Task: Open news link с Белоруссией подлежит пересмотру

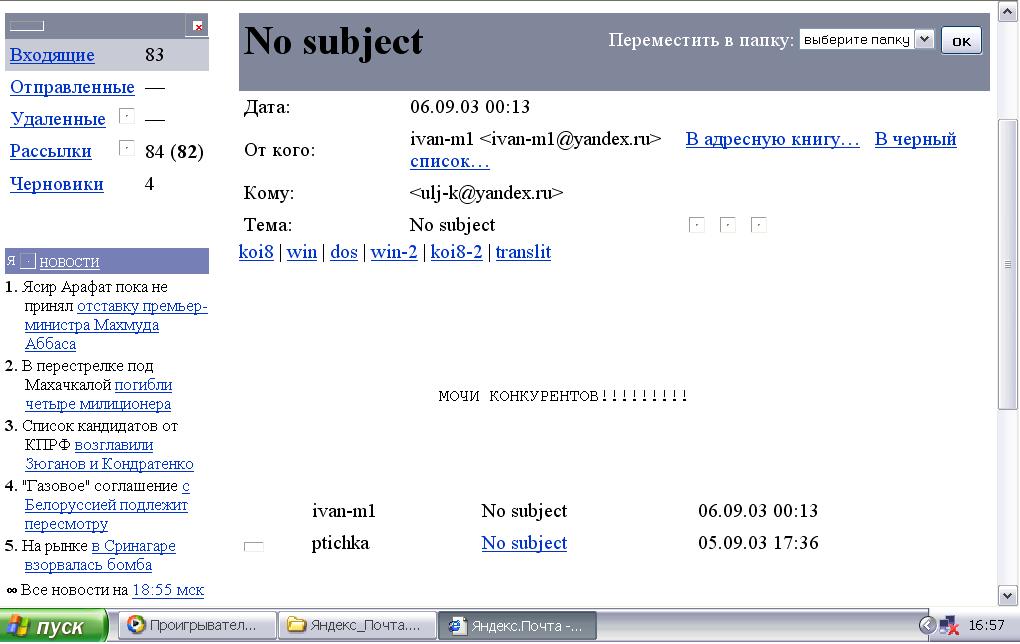Action: 107,505
